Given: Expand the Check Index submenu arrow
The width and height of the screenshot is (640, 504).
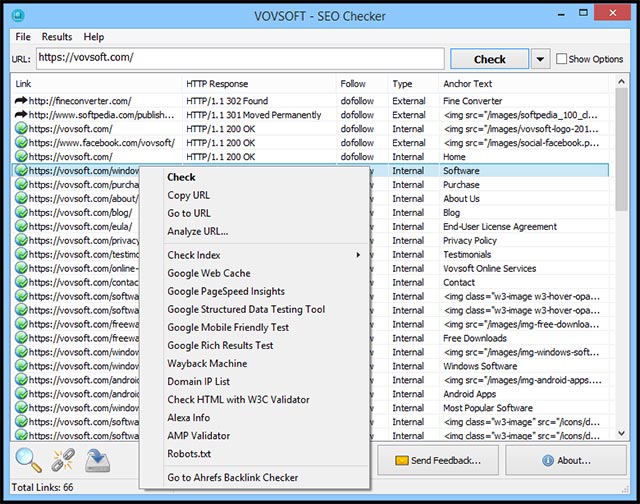Looking at the screenshot, I should [358, 255].
